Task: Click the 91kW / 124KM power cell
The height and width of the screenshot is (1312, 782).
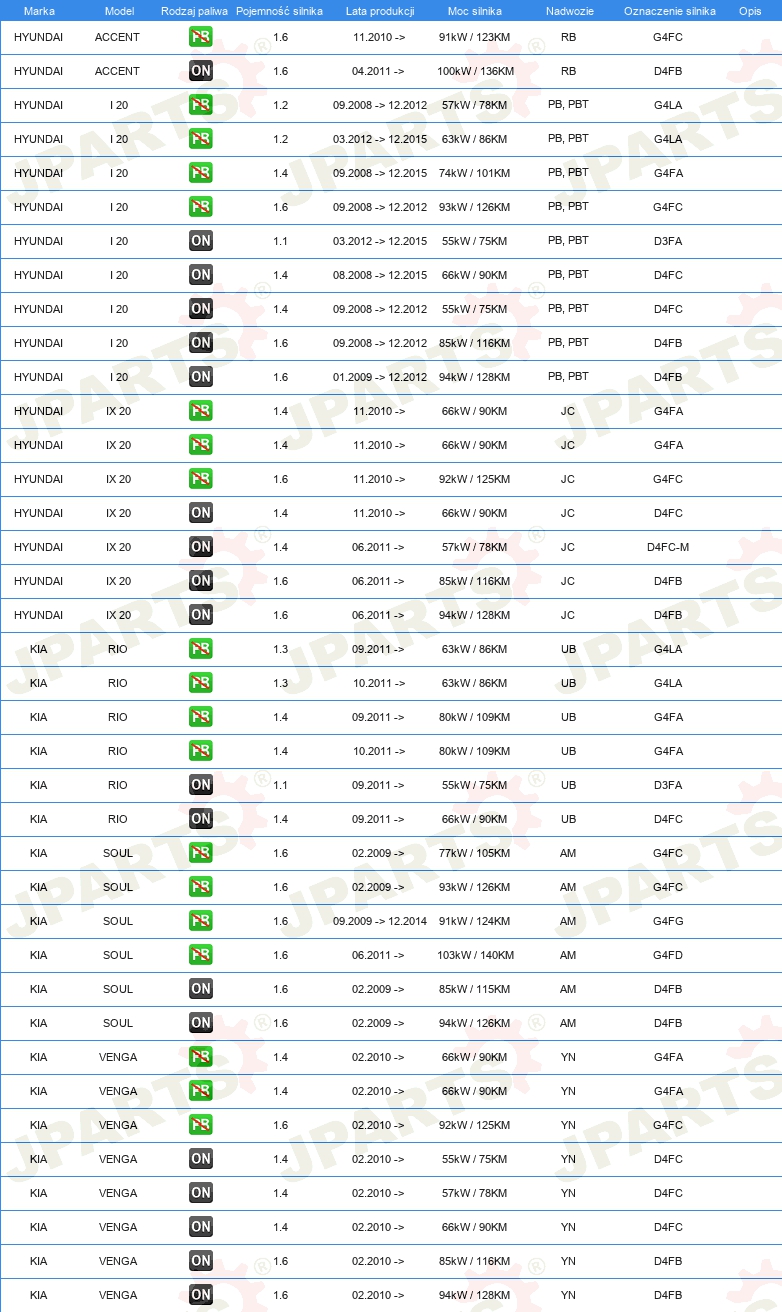Action: [475, 921]
